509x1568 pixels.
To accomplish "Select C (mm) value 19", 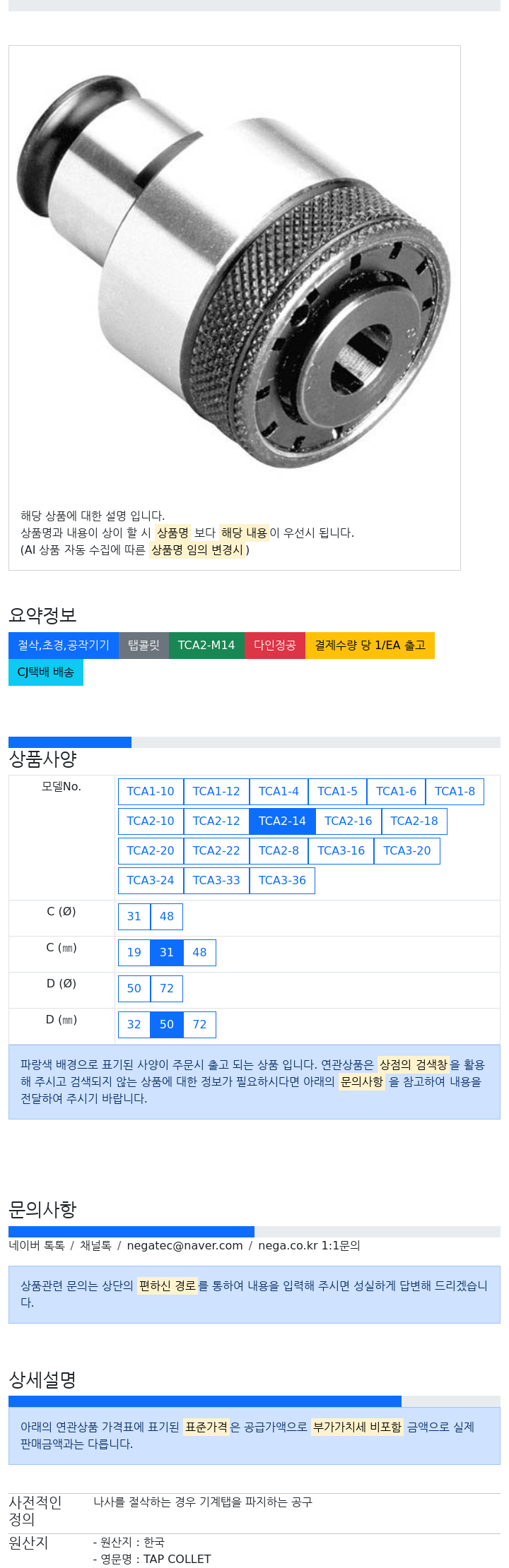I will [x=134, y=953].
